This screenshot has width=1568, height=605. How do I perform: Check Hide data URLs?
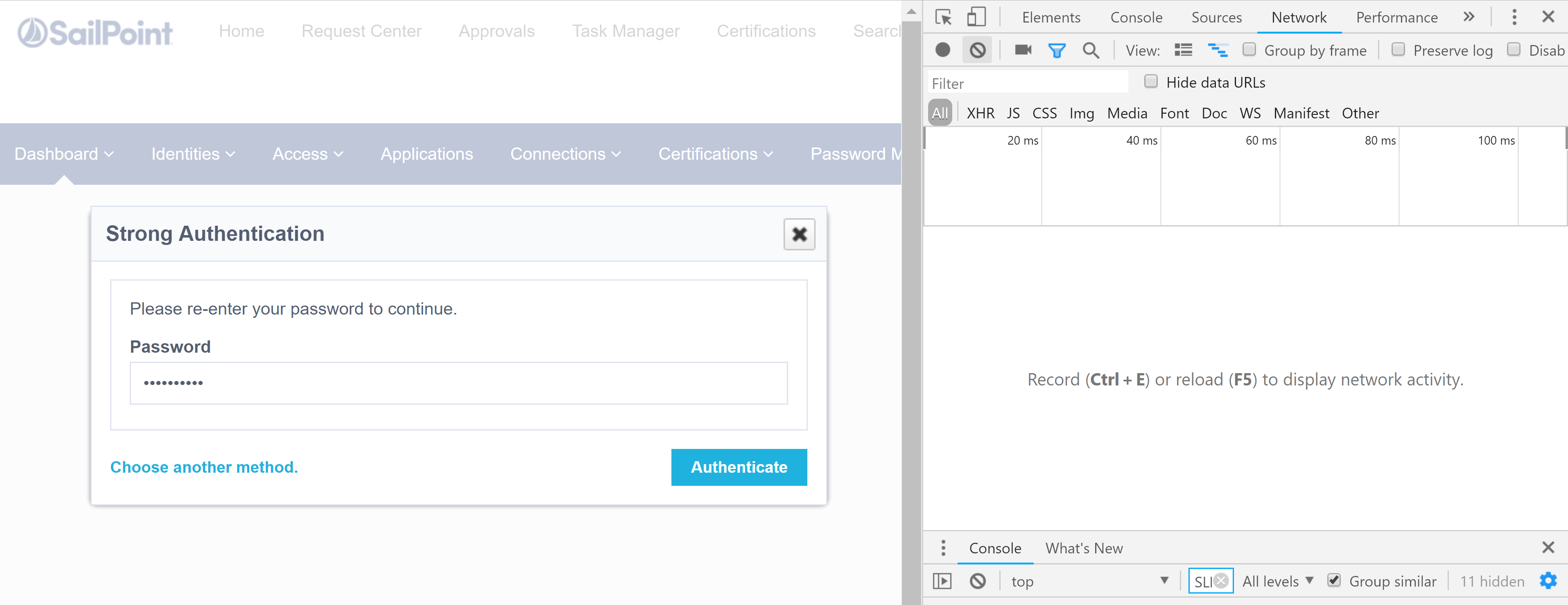tap(1151, 81)
